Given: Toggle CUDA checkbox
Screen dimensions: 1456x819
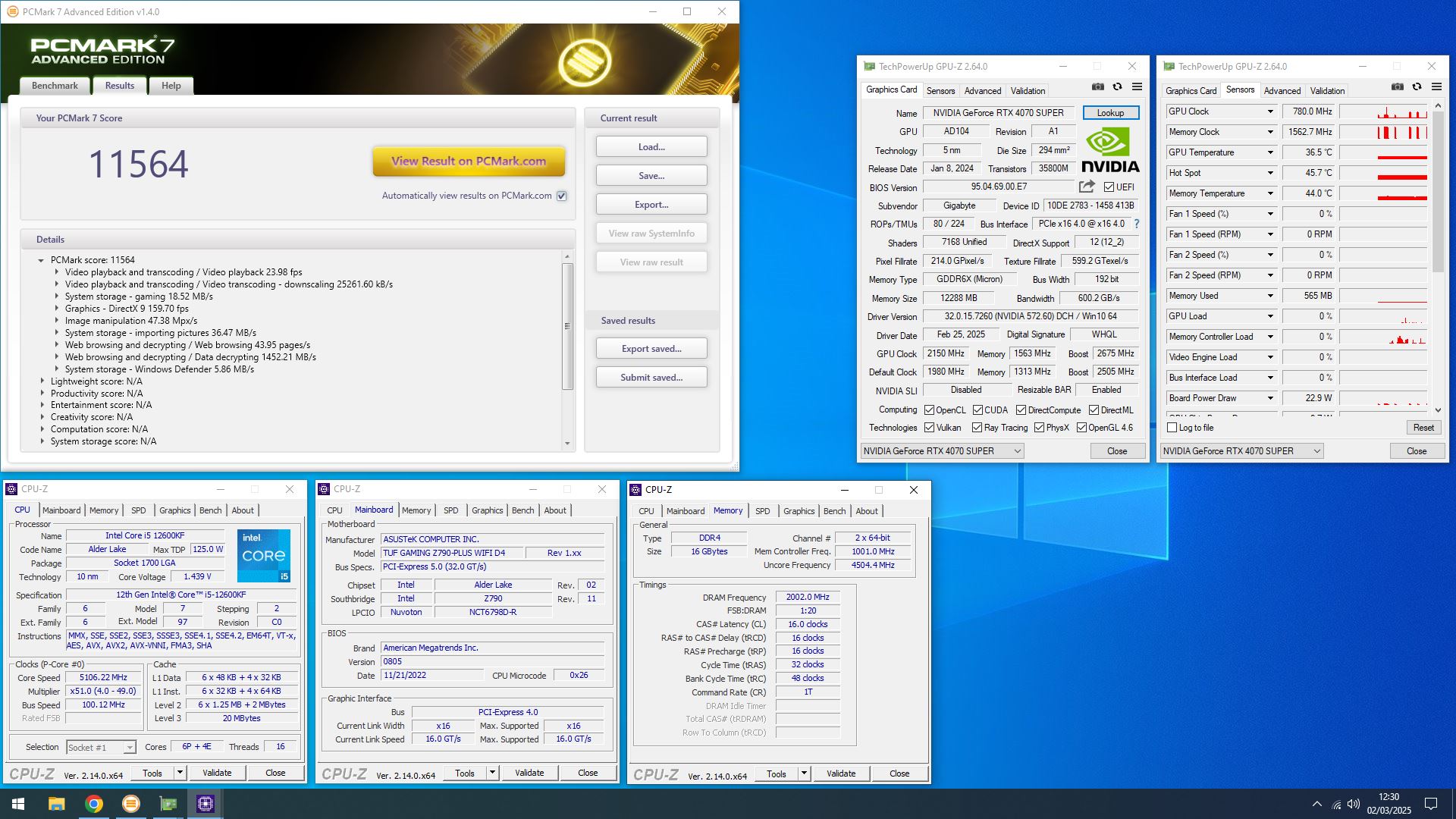Looking at the screenshot, I should pyautogui.click(x=977, y=410).
